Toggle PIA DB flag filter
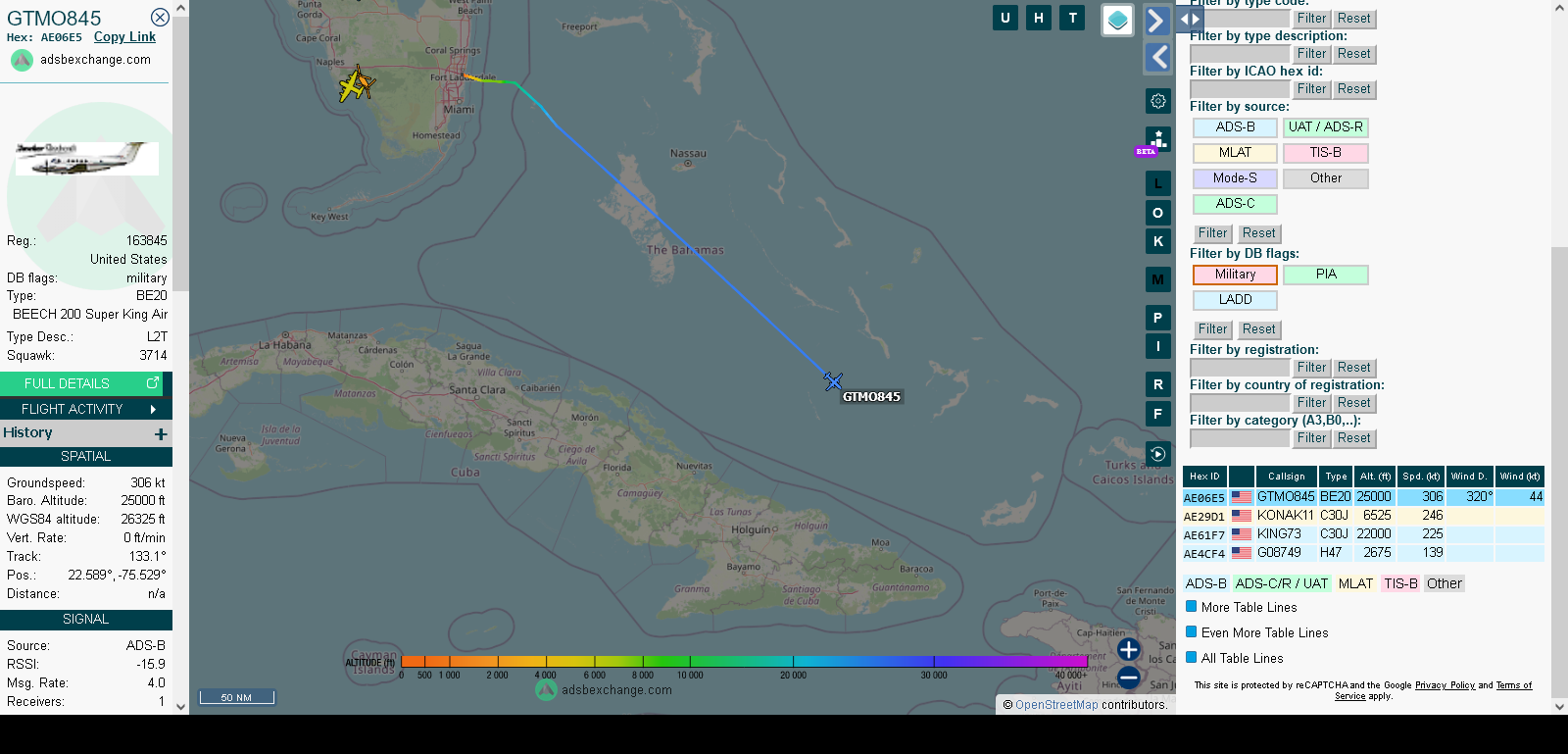The image size is (1568, 754). [1326, 275]
